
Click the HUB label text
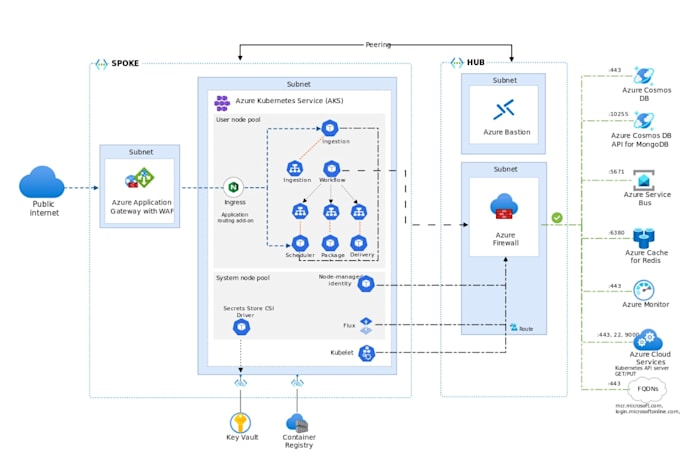(x=476, y=62)
